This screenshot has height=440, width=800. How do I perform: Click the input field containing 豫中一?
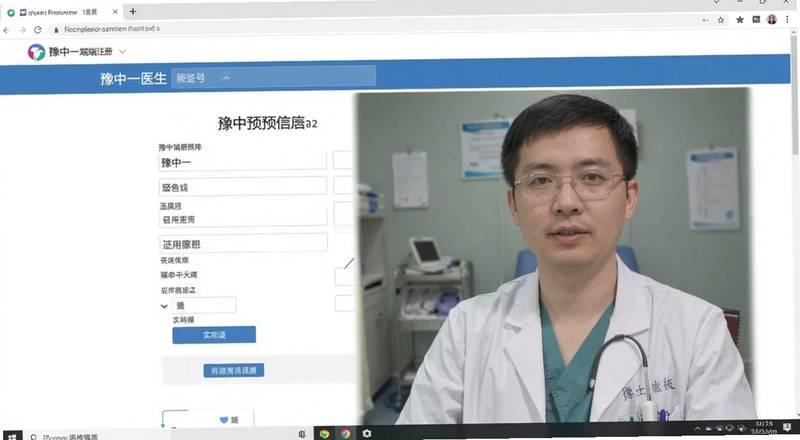coord(242,161)
